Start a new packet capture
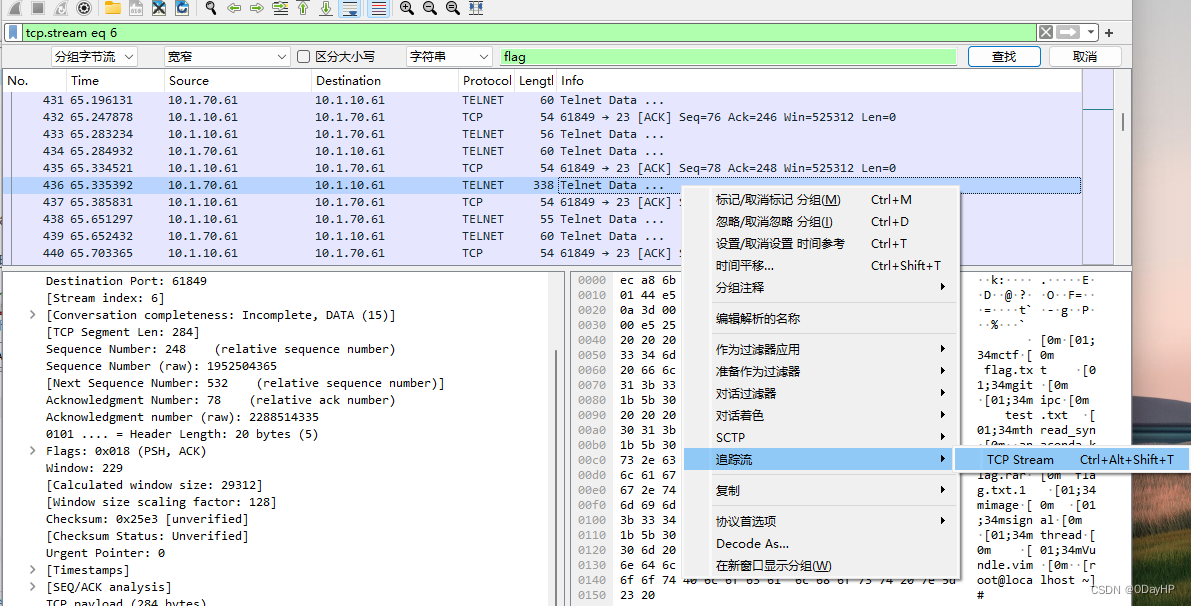1191x606 pixels. tap(14, 8)
